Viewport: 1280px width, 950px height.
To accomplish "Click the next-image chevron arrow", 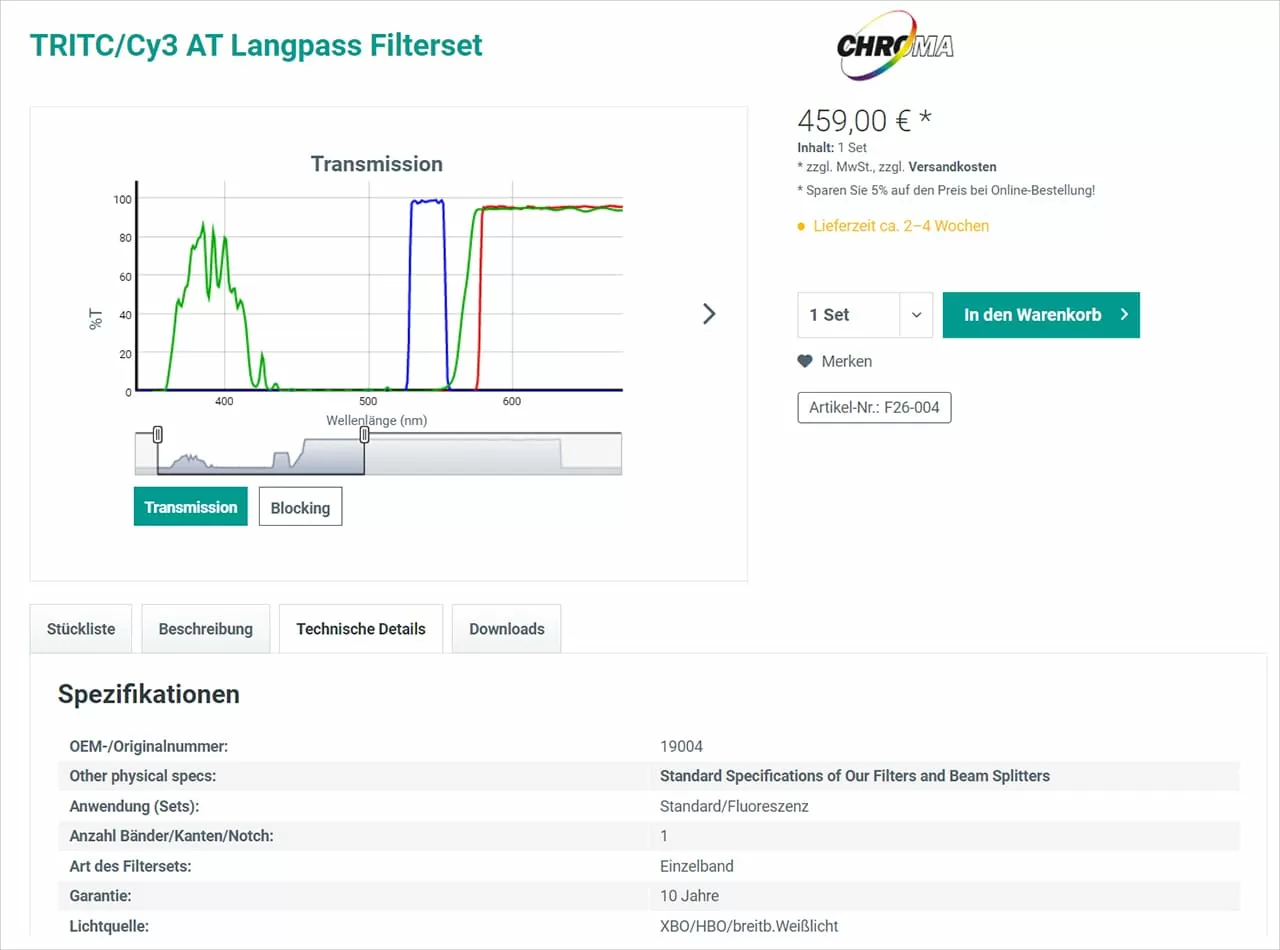I will [709, 314].
